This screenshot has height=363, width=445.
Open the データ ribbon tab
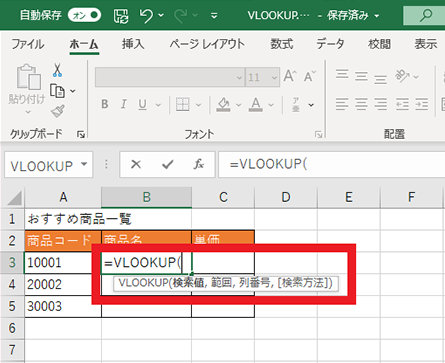click(330, 44)
